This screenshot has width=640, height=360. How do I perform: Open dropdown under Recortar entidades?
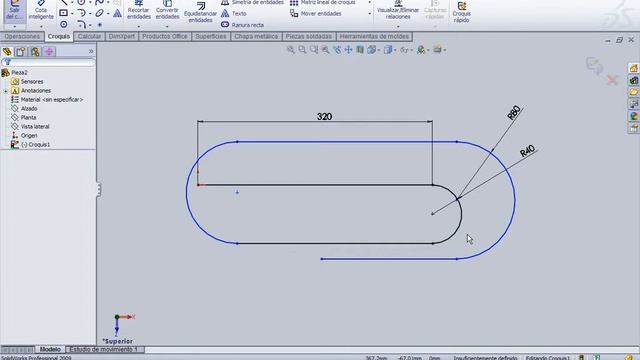point(139,27)
